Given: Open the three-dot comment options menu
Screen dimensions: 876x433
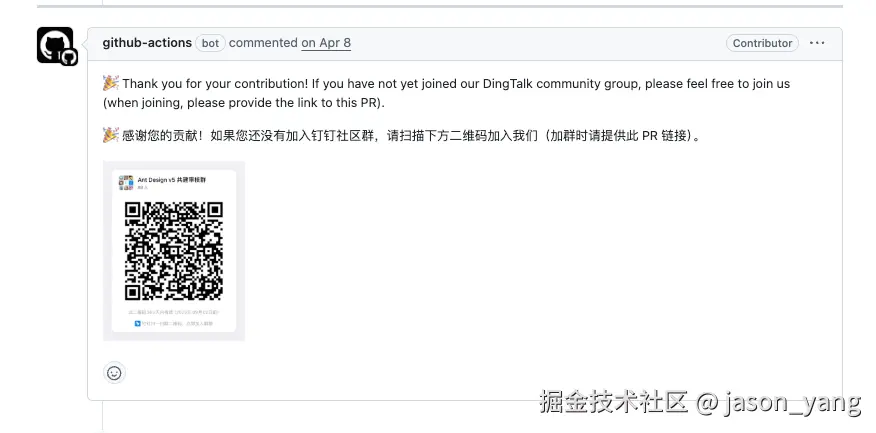Looking at the screenshot, I should point(817,43).
